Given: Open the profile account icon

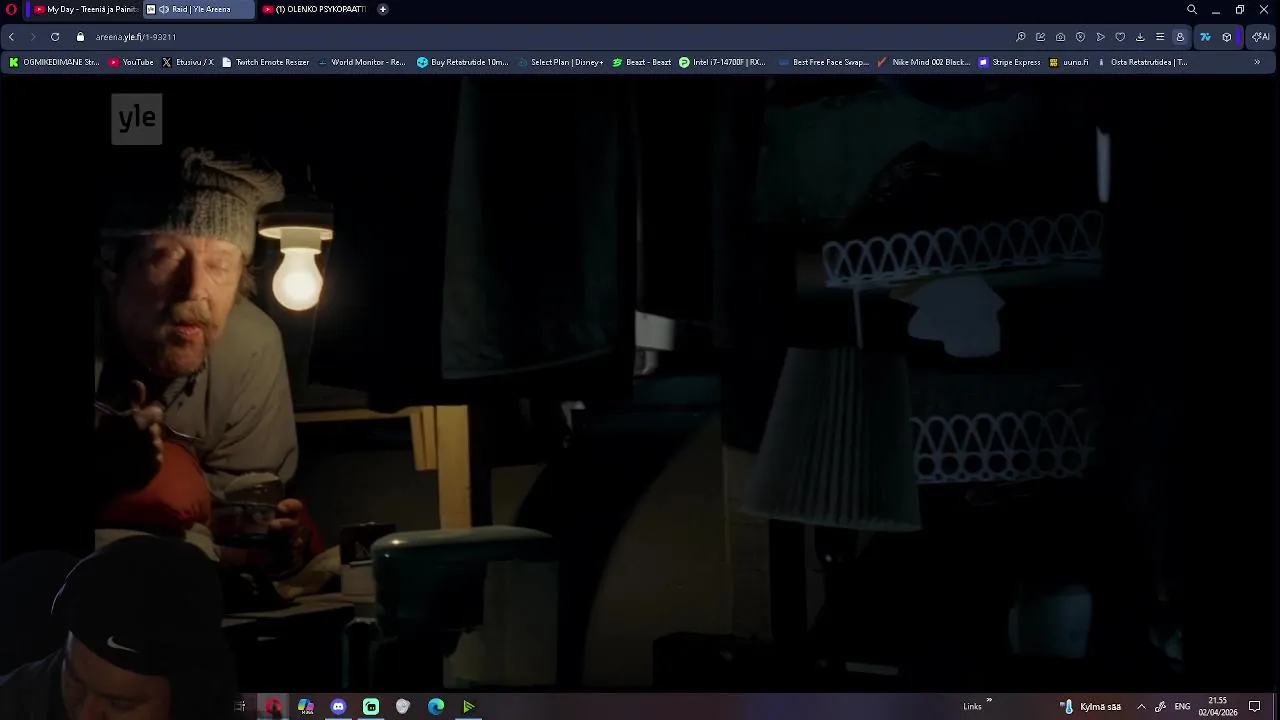Looking at the screenshot, I should (x=1180, y=37).
